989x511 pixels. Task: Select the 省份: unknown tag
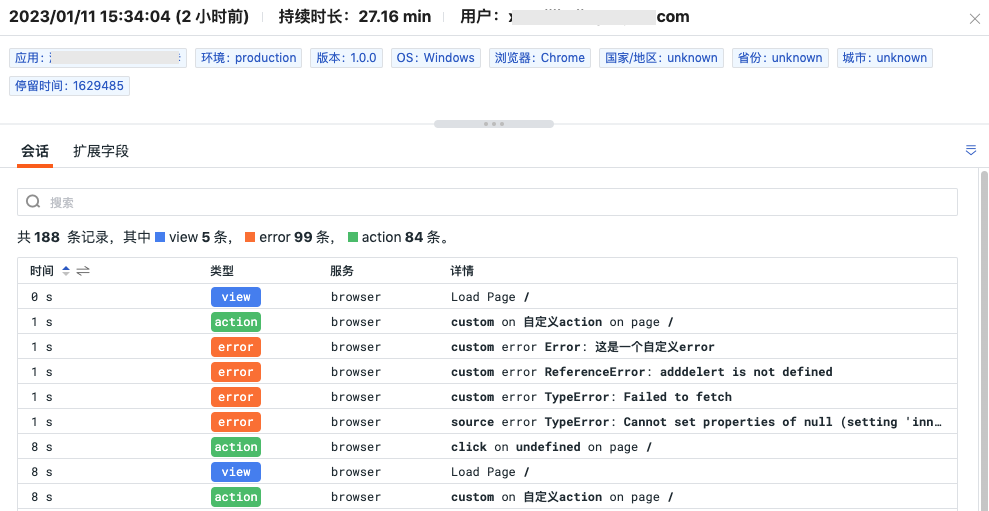tap(780, 58)
